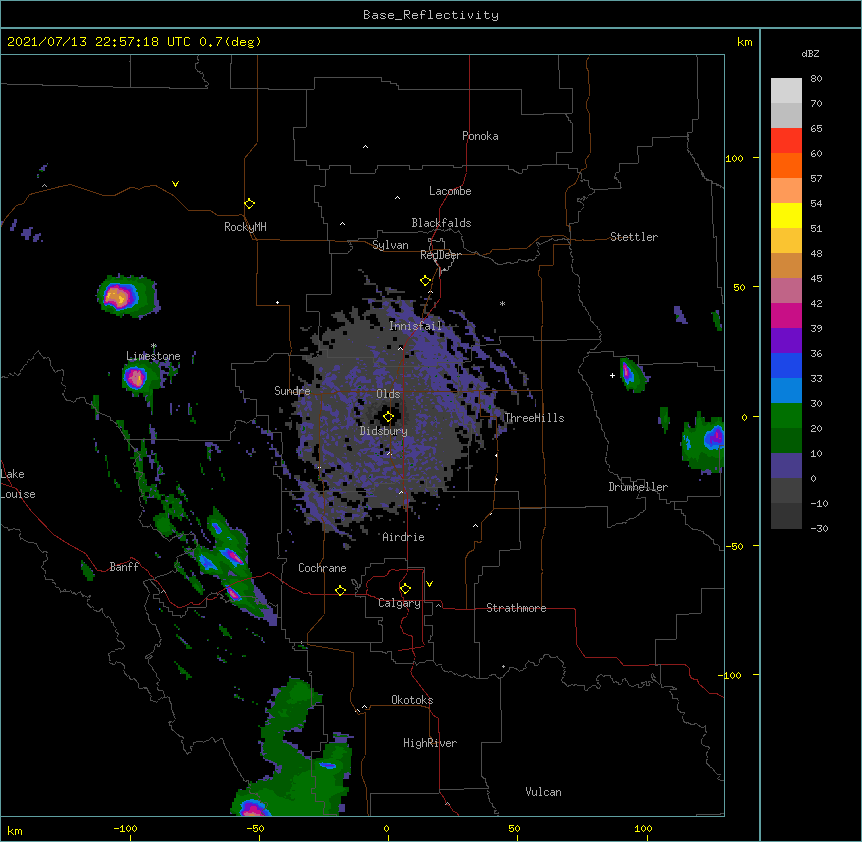Select the bright green 20-30 dBZ legend swatch
Image resolution: width=862 pixels, height=842 pixels.
pos(786,416)
